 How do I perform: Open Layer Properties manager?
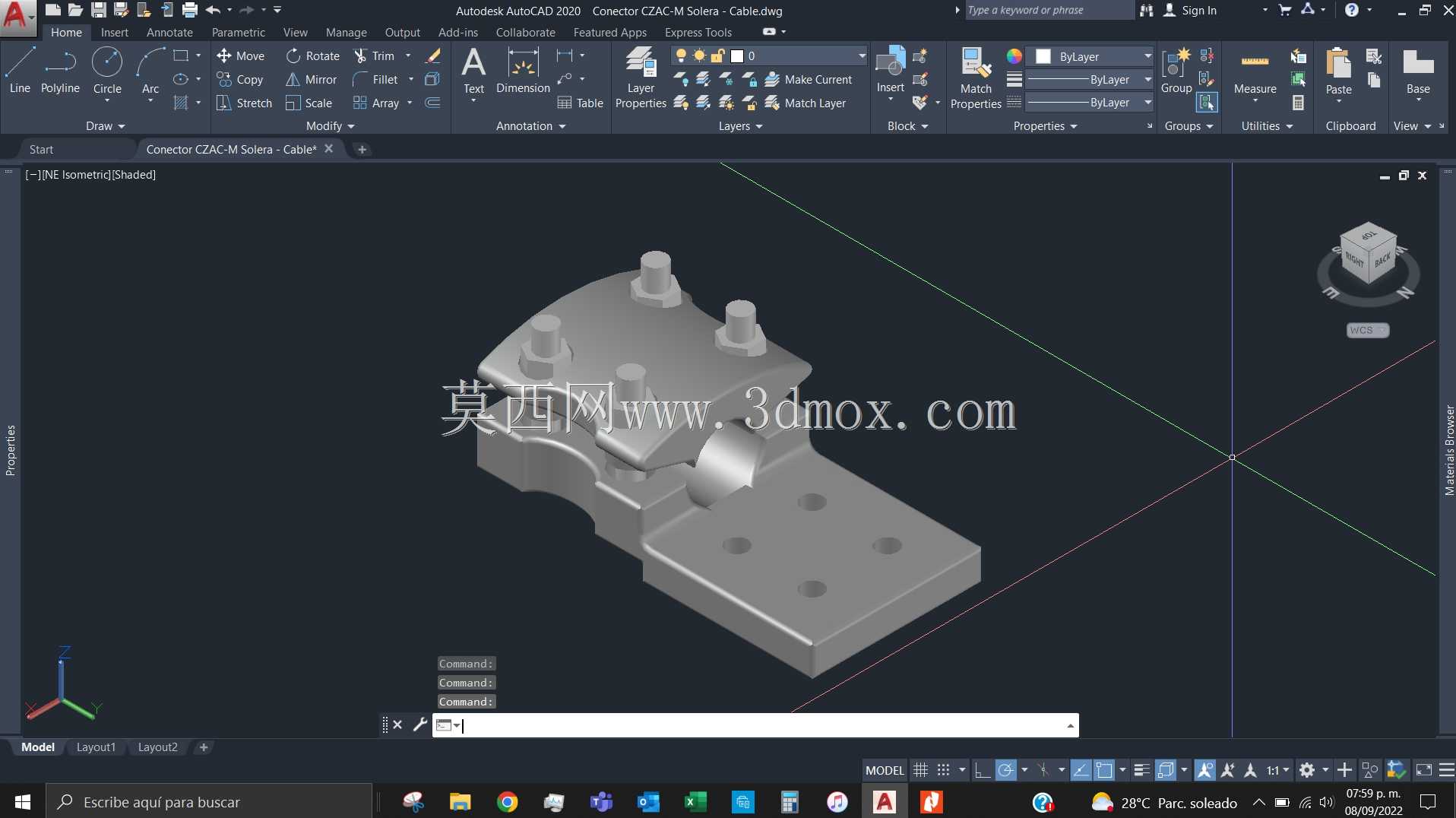click(641, 76)
